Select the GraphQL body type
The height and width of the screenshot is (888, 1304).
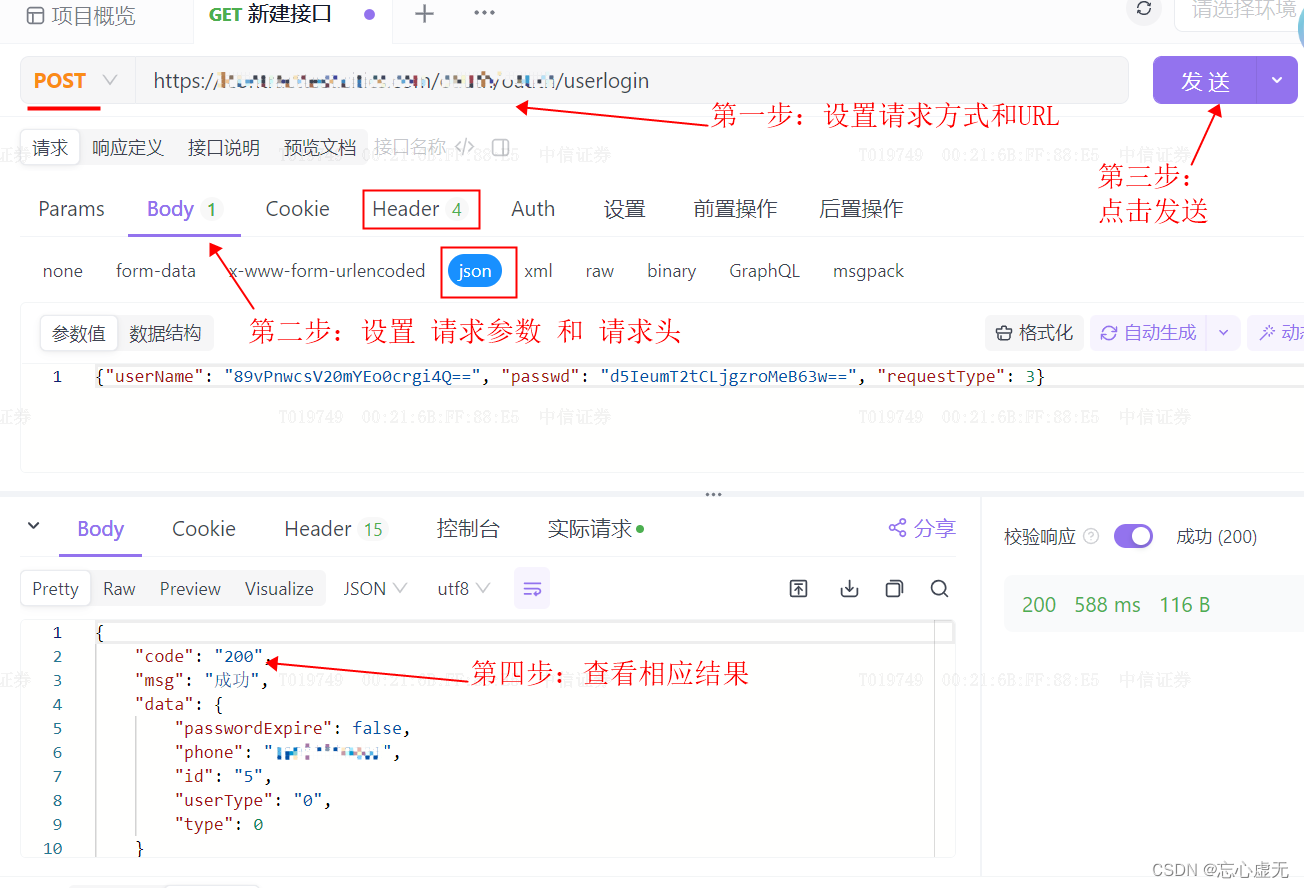764,271
